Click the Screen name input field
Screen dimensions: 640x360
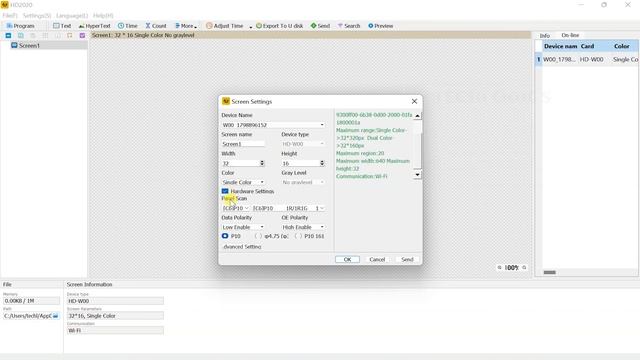click(243, 144)
